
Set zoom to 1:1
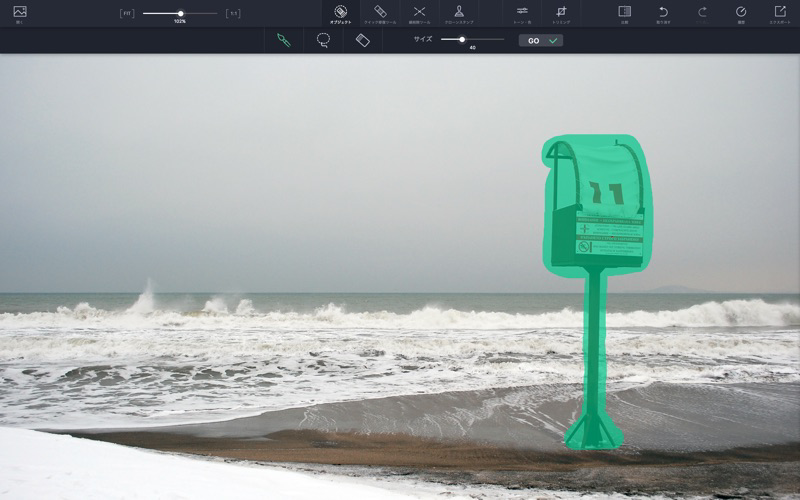coord(233,14)
